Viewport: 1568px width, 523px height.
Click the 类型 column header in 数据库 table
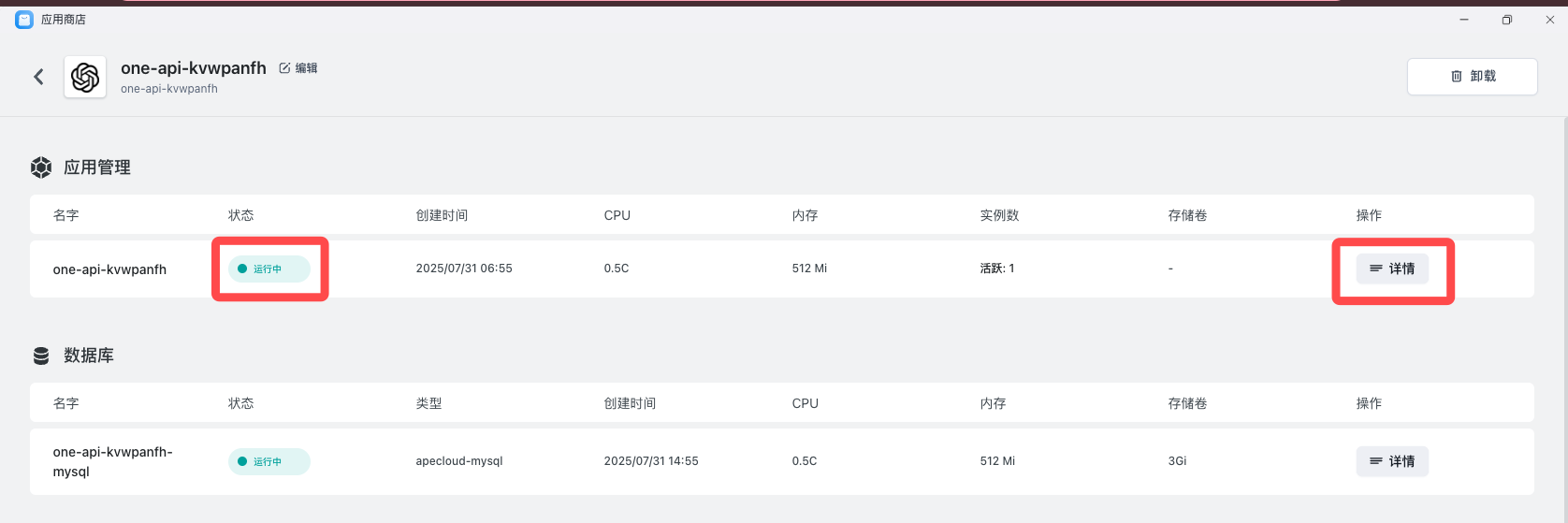(x=428, y=403)
